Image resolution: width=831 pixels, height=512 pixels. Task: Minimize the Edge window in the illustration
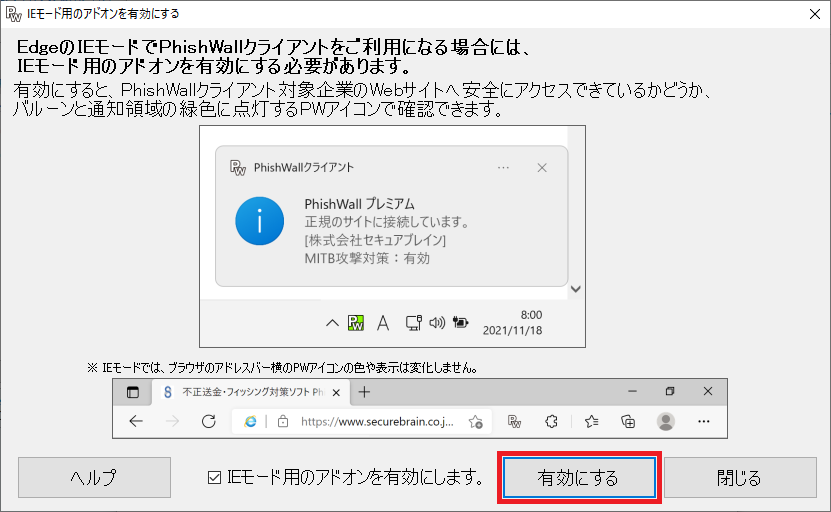[x=632, y=391]
